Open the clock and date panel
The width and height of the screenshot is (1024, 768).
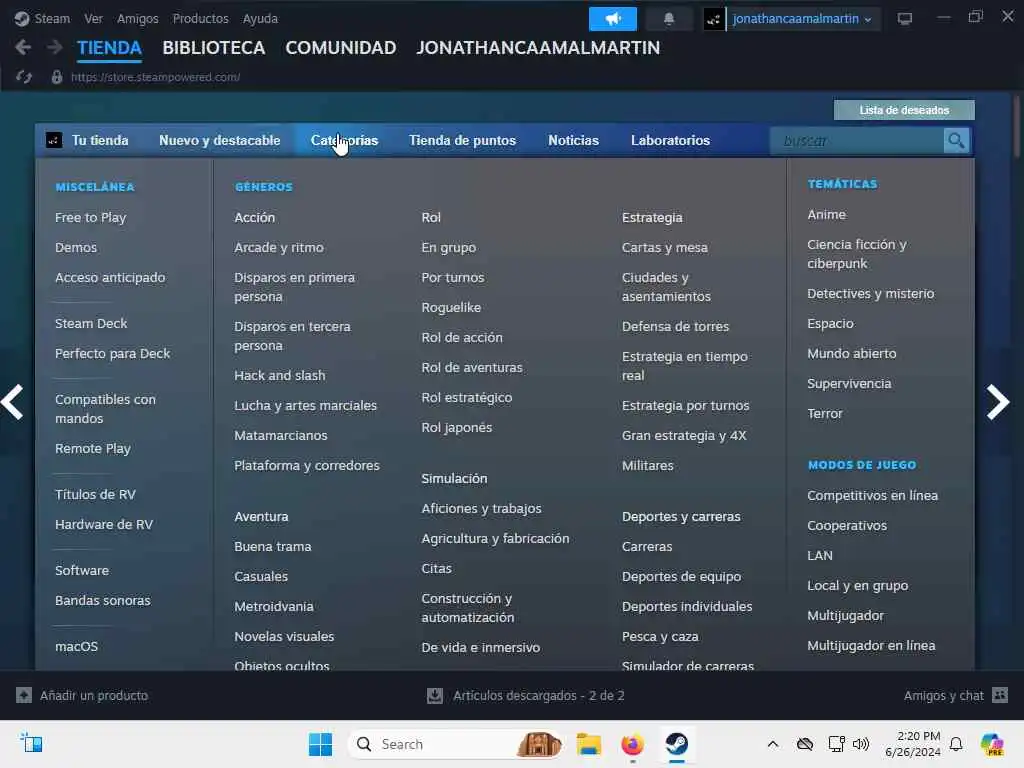point(912,744)
